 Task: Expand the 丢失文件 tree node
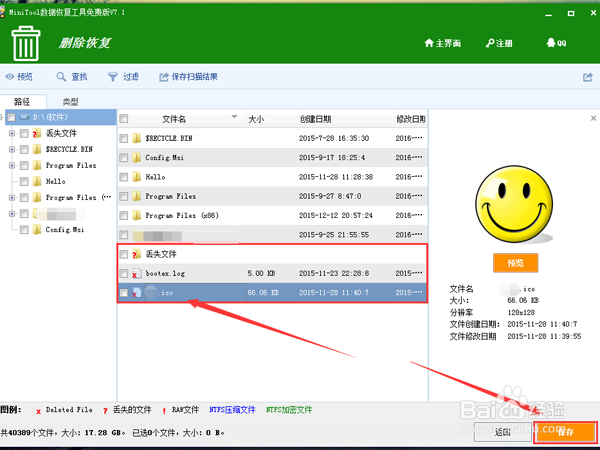pyautogui.click(x=12, y=133)
